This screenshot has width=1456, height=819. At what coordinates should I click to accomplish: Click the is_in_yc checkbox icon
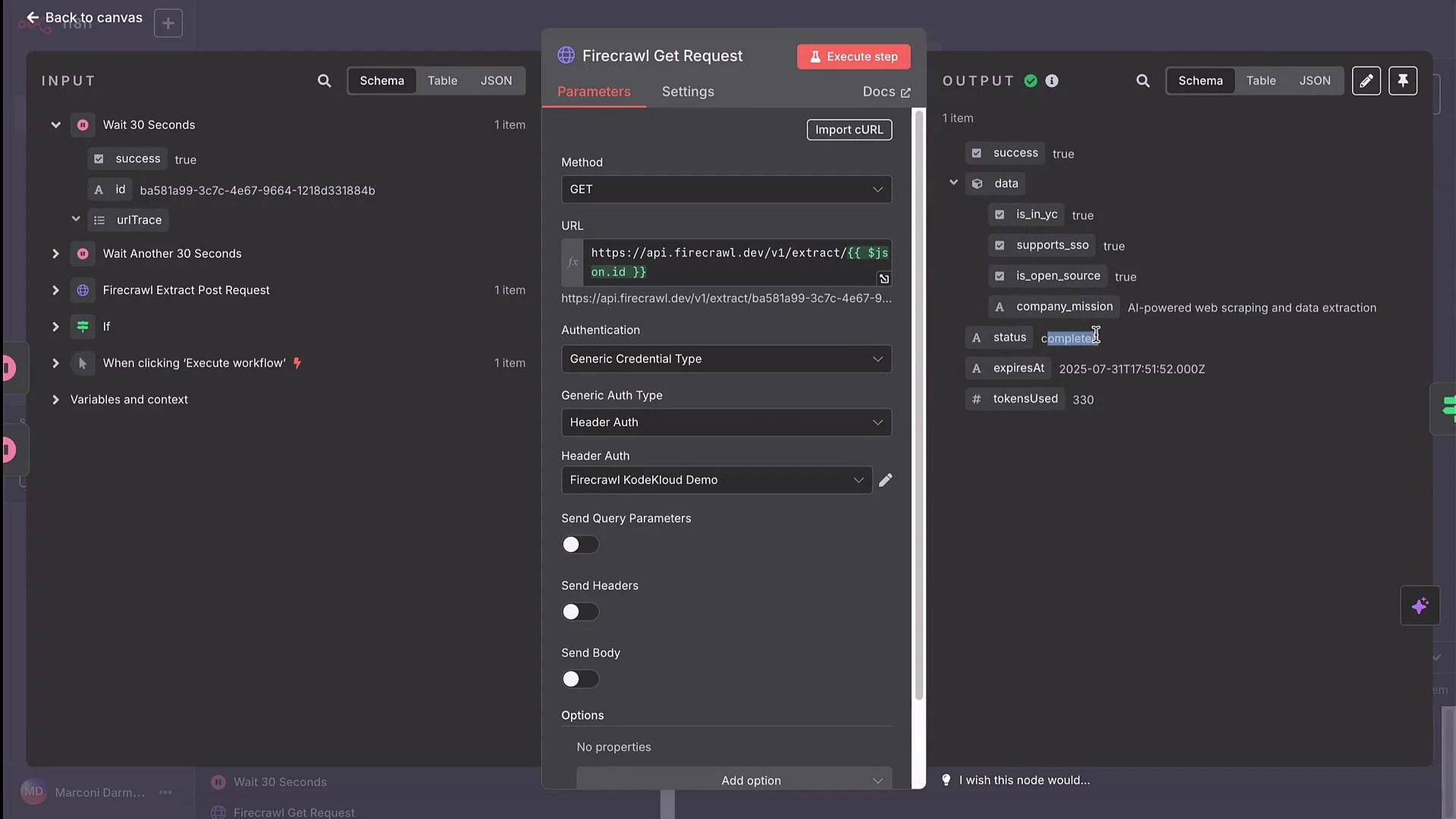point(999,215)
